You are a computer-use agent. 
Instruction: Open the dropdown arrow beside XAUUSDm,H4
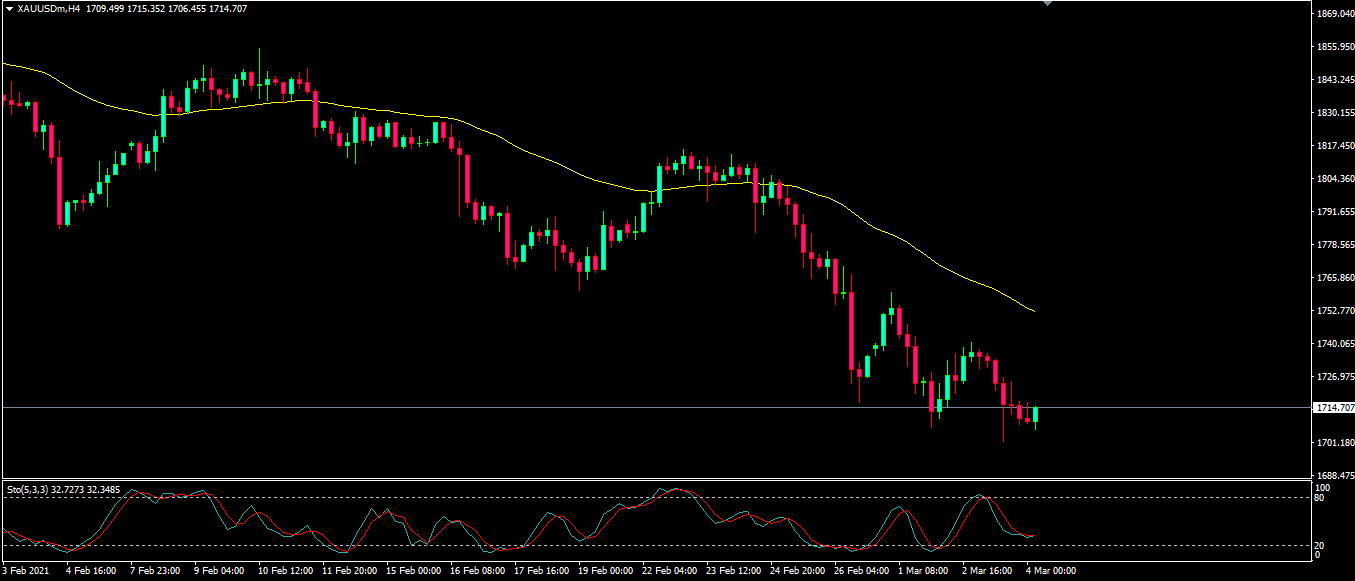pos(9,9)
